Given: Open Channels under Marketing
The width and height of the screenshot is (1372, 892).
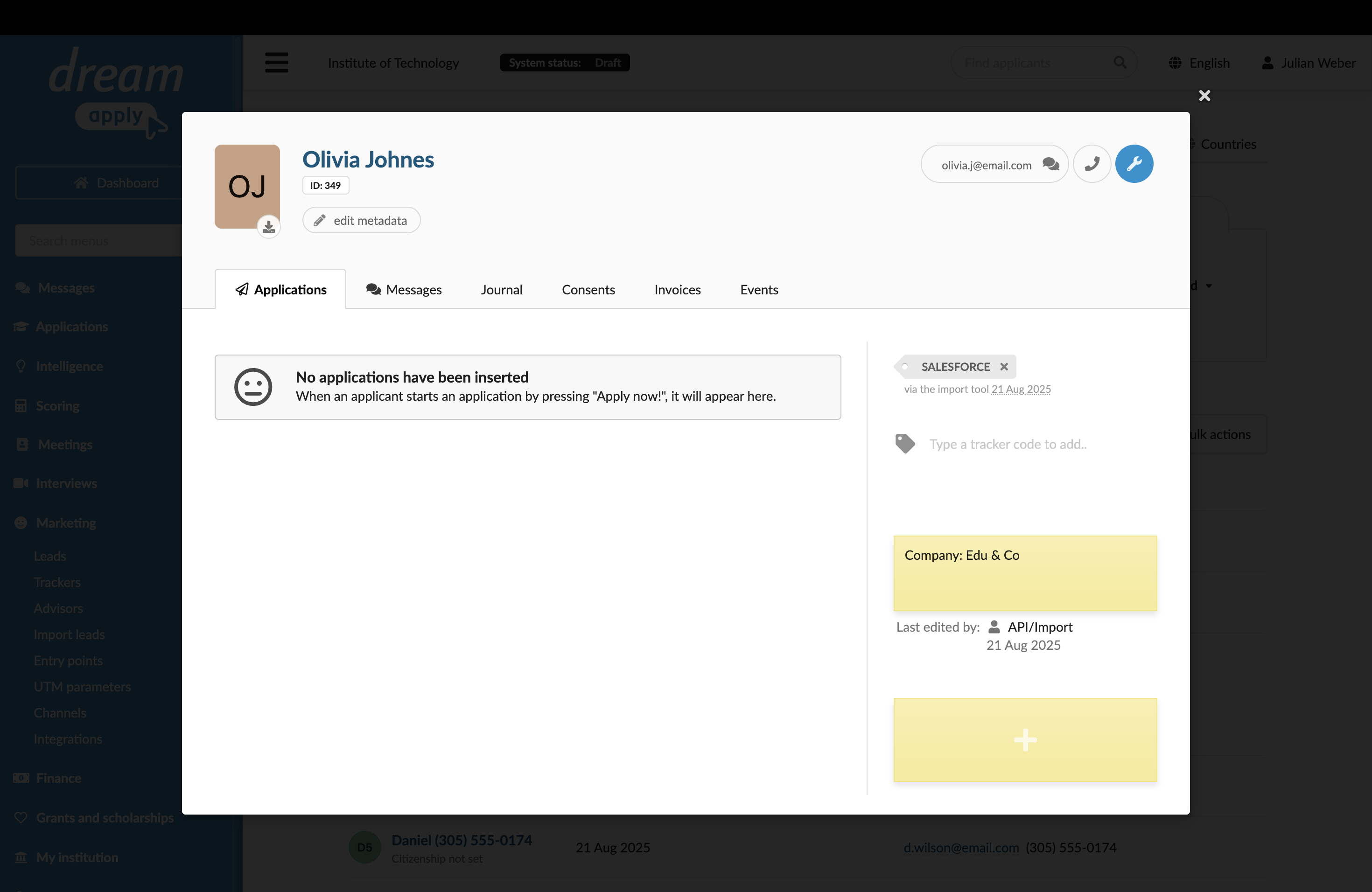Looking at the screenshot, I should click(x=60, y=713).
